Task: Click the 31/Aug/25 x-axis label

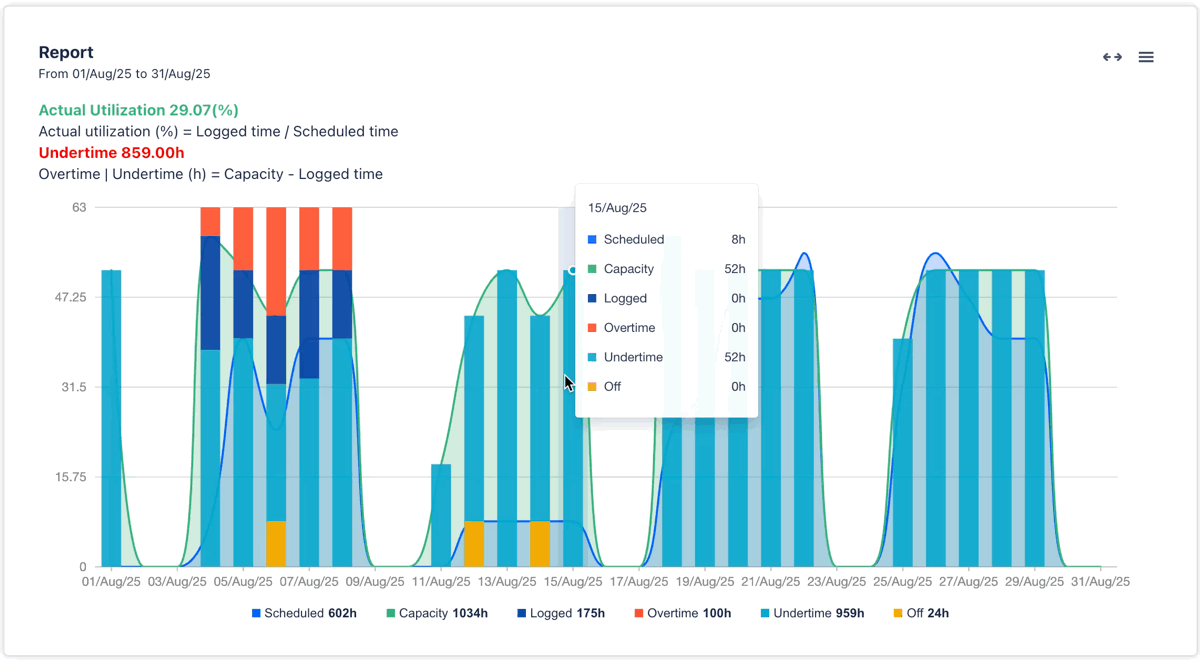Action: pos(1100,581)
